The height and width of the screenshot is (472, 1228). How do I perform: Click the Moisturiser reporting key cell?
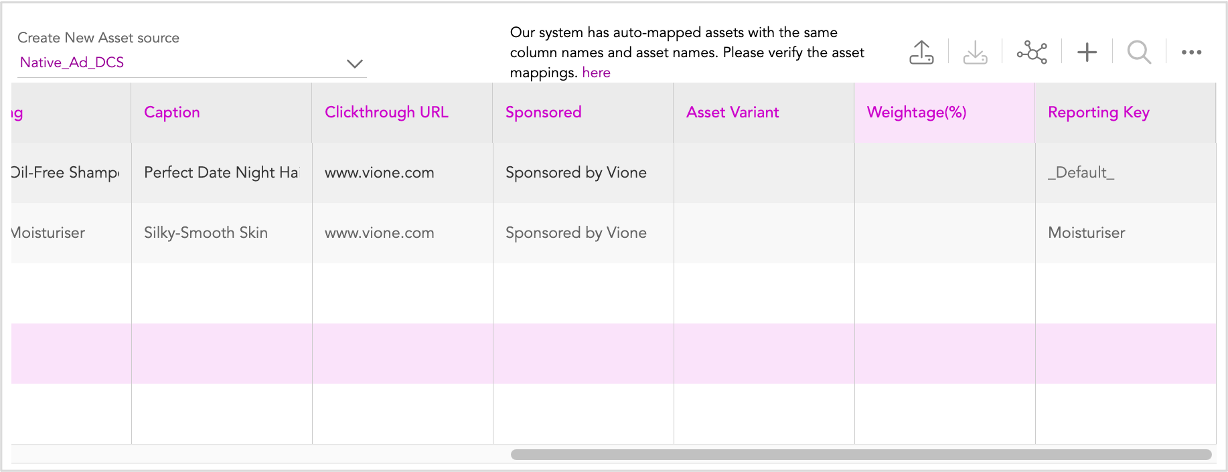(x=1126, y=233)
